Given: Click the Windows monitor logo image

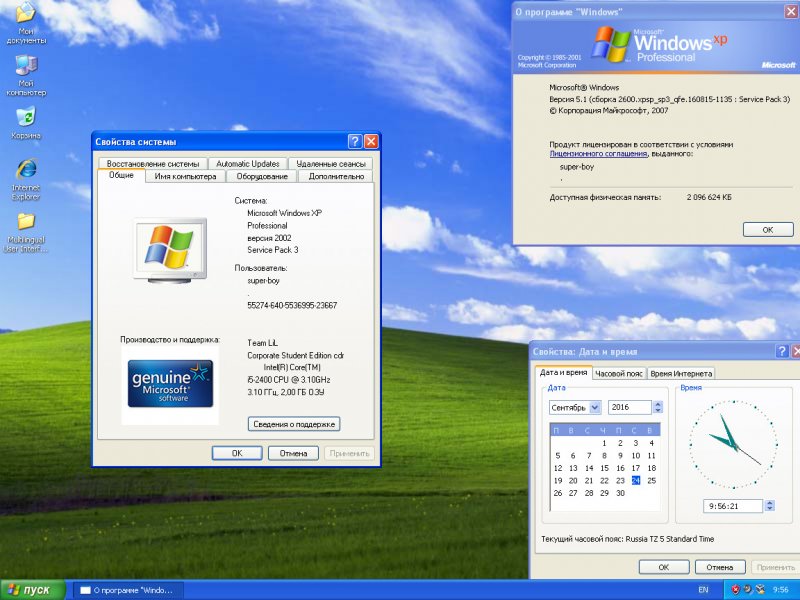Looking at the screenshot, I should click(x=170, y=250).
